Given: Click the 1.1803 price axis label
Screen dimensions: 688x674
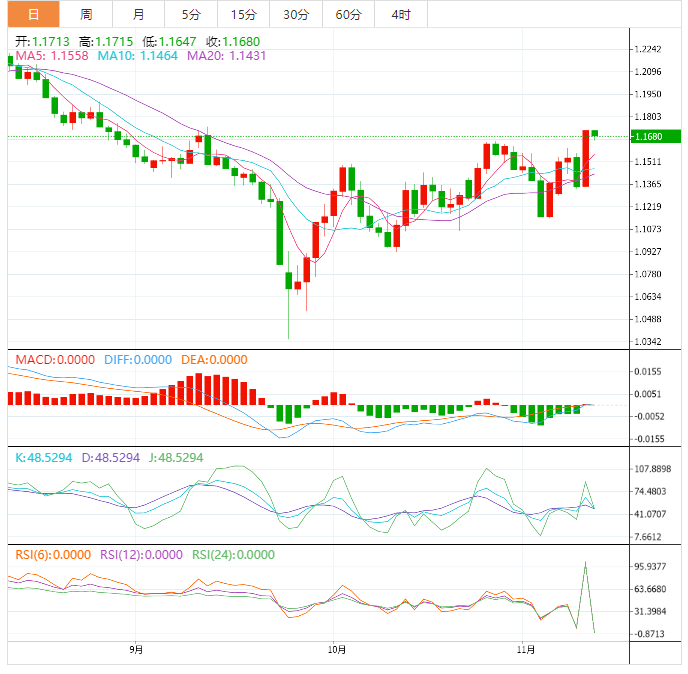Looking at the screenshot, I should tap(648, 117).
